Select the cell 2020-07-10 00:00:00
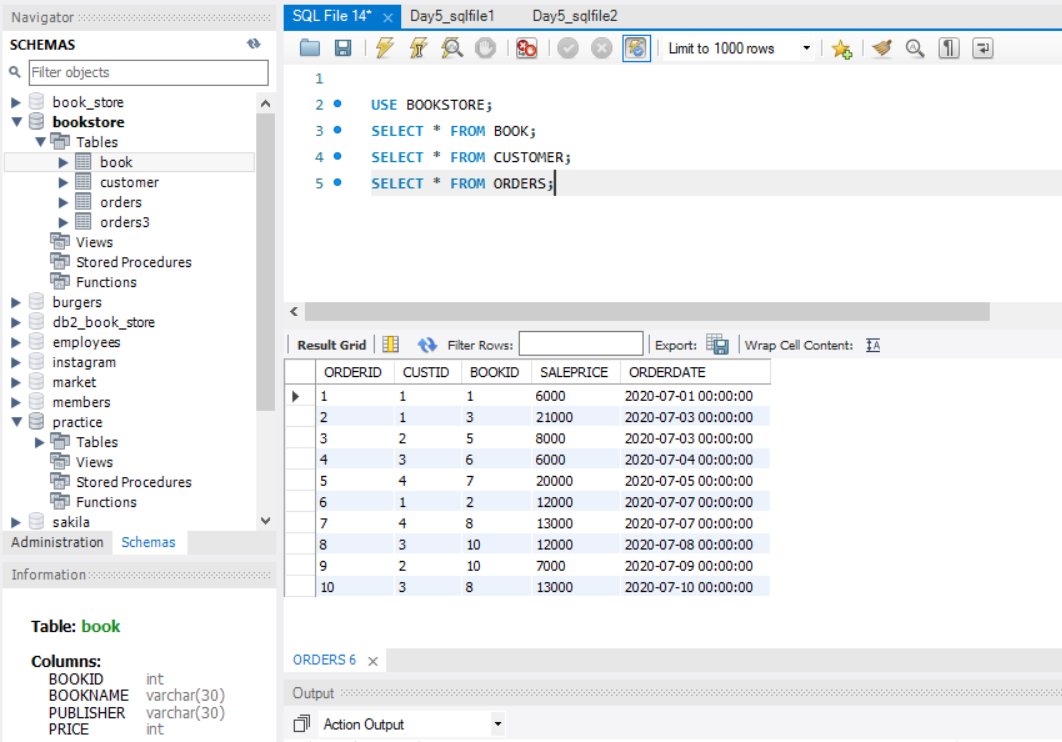This screenshot has width=1062, height=742. (694, 587)
